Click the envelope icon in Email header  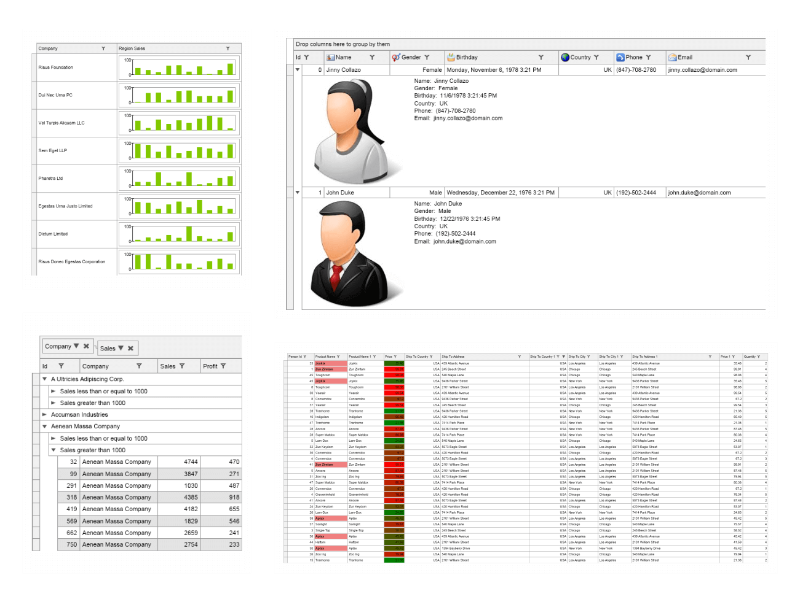coord(672,57)
